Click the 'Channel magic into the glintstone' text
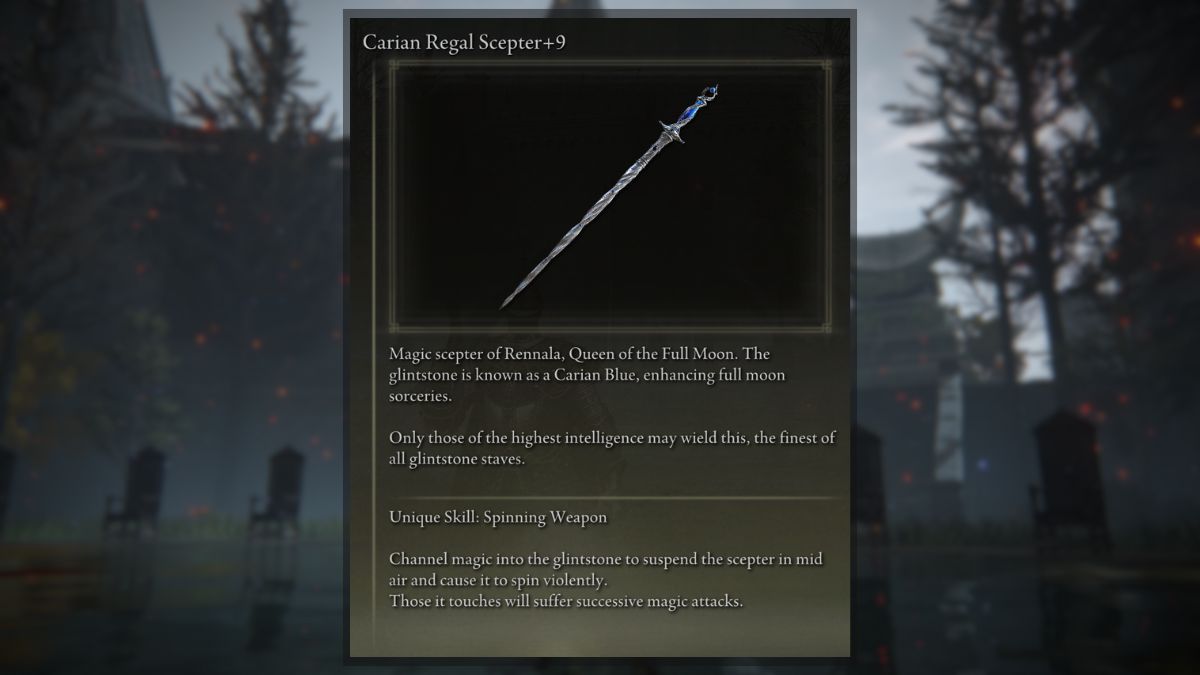The height and width of the screenshot is (675, 1200). click(x=508, y=559)
